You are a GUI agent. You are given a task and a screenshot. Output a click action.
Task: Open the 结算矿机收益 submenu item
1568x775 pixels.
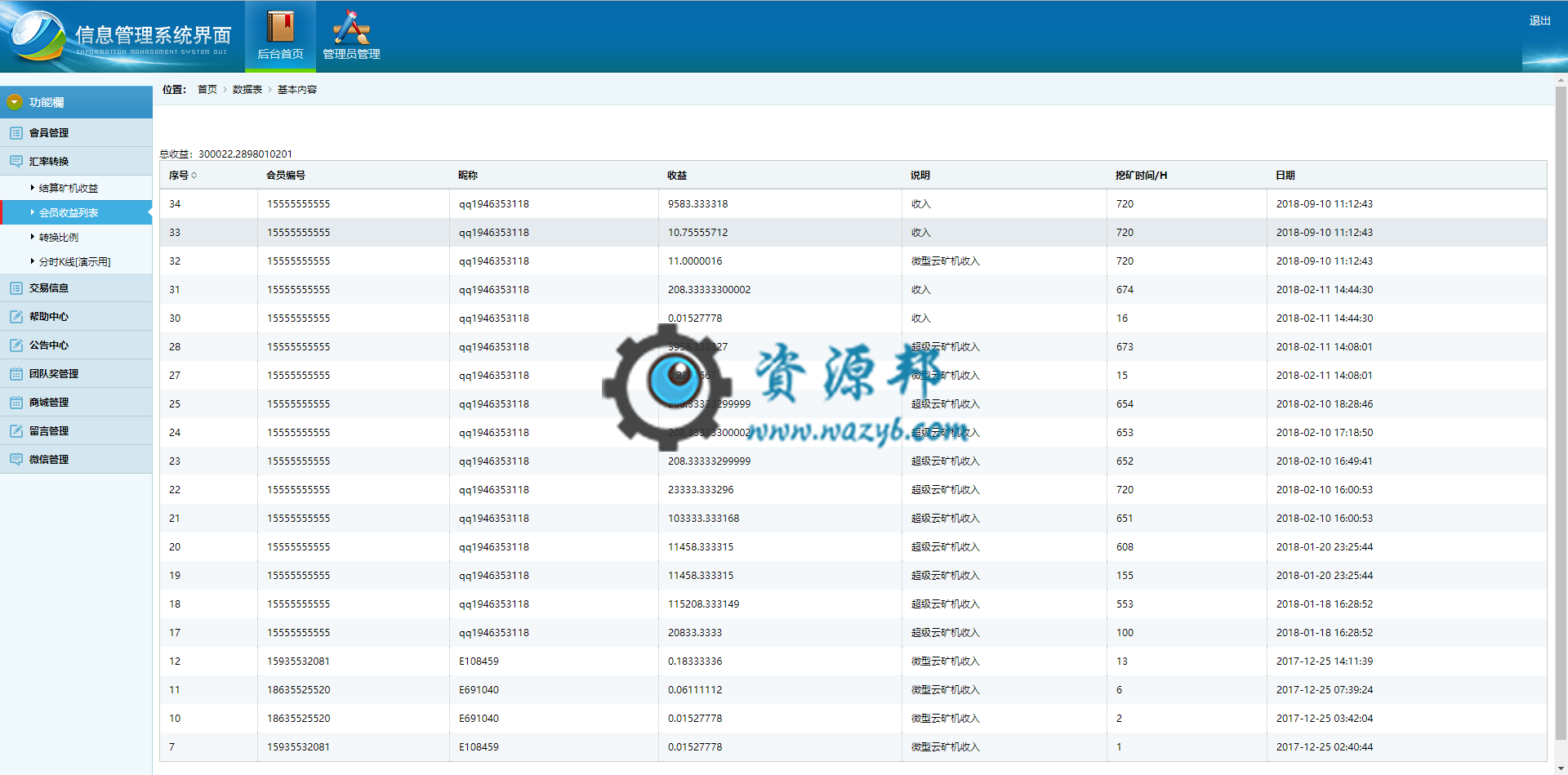[69, 188]
